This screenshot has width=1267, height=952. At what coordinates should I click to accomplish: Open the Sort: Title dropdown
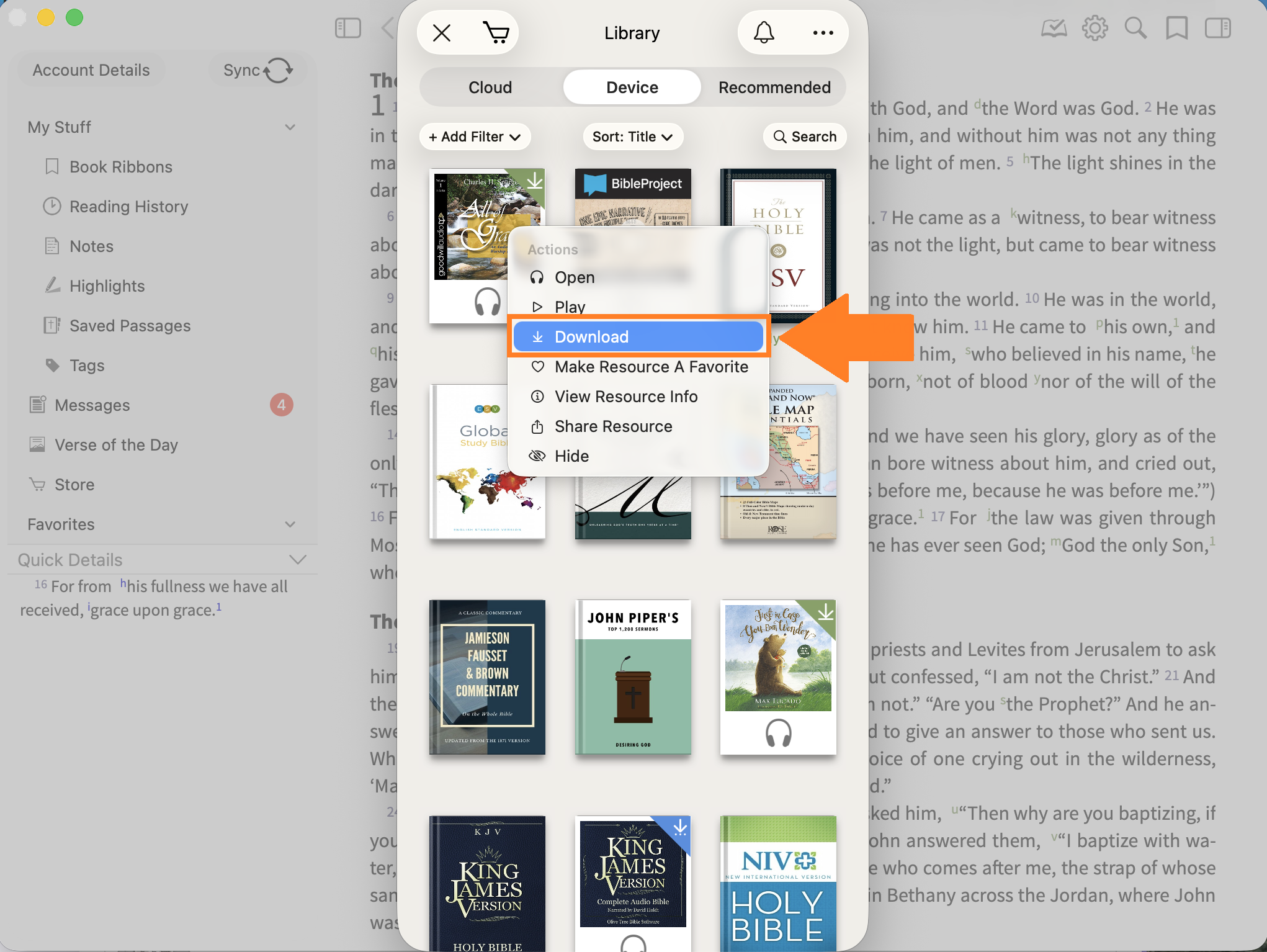(633, 137)
